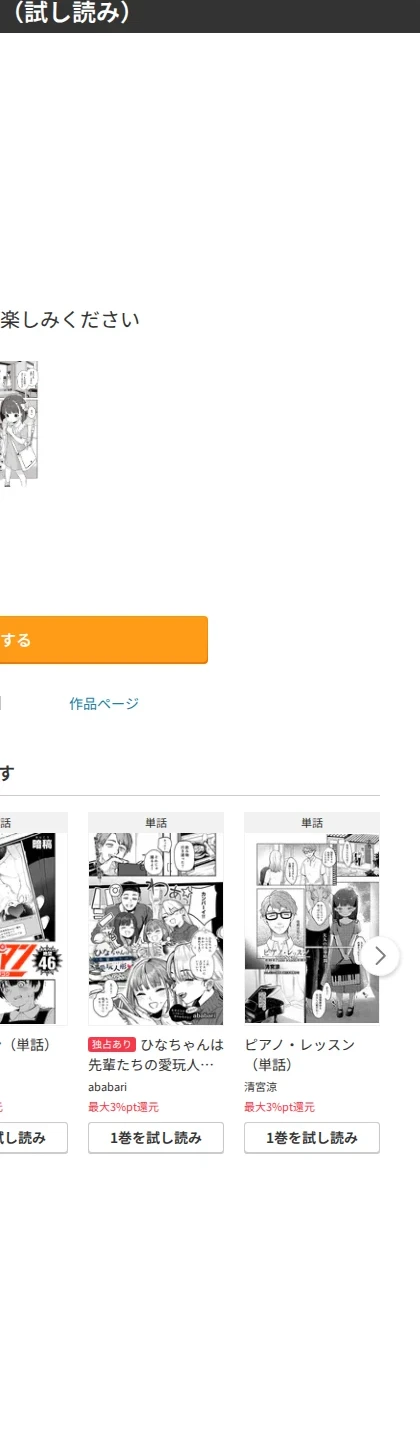420x1429 pixels.
Task: Open the ピアノ・レッスン（単話） title link
Action: tap(300, 1054)
